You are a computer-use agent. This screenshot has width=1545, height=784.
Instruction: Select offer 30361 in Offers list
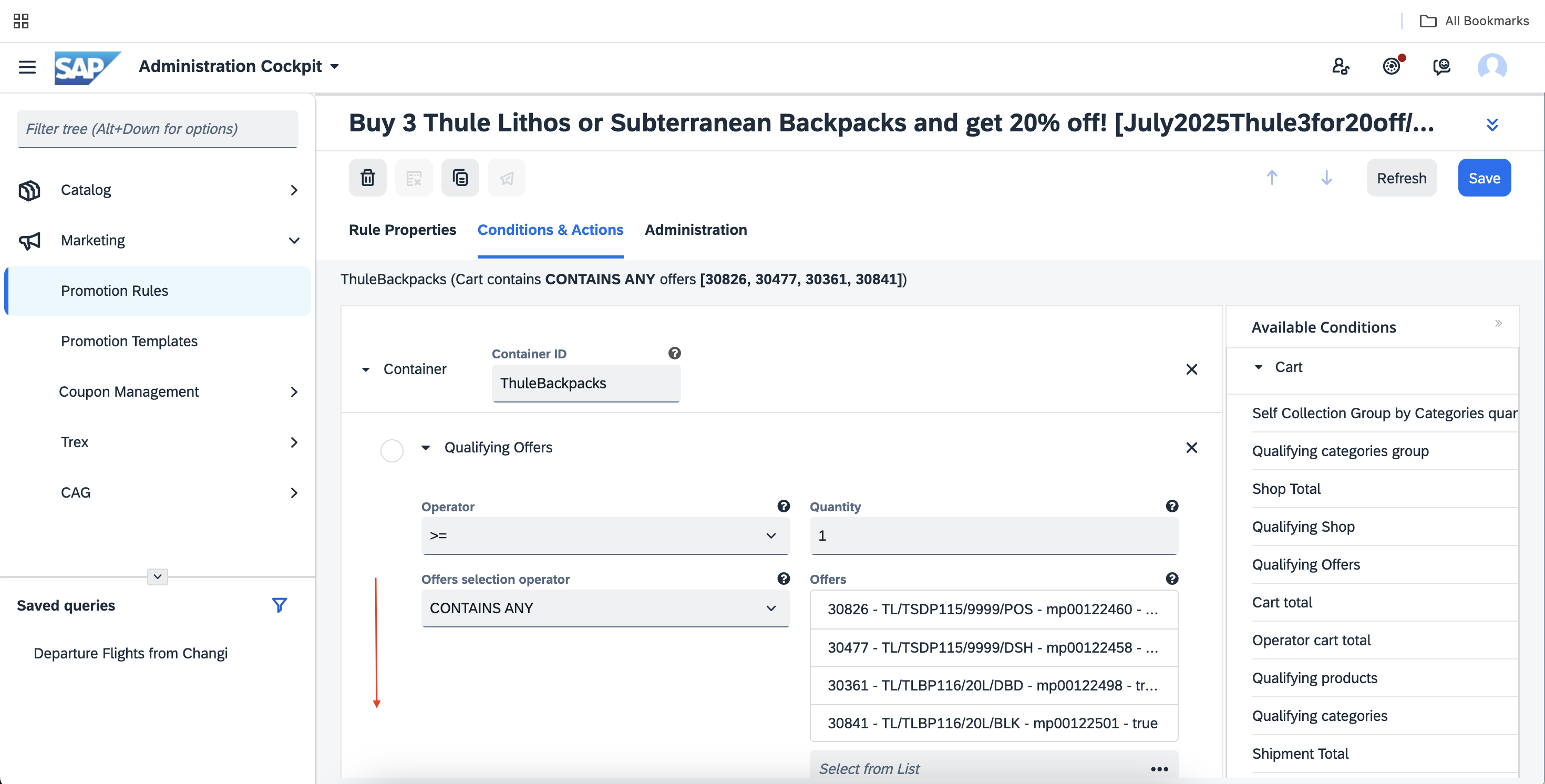993,686
